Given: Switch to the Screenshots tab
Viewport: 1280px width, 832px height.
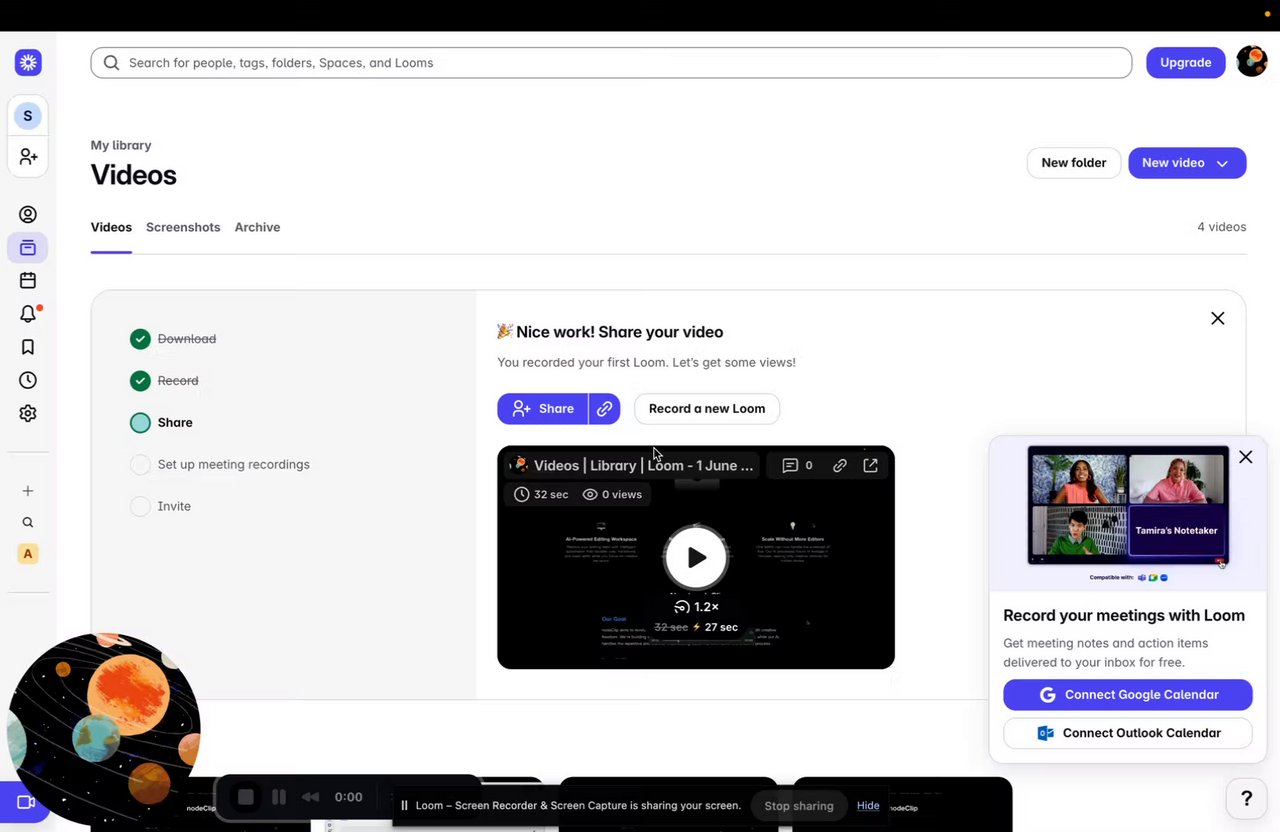Looking at the screenshot, I should [183, 227].
